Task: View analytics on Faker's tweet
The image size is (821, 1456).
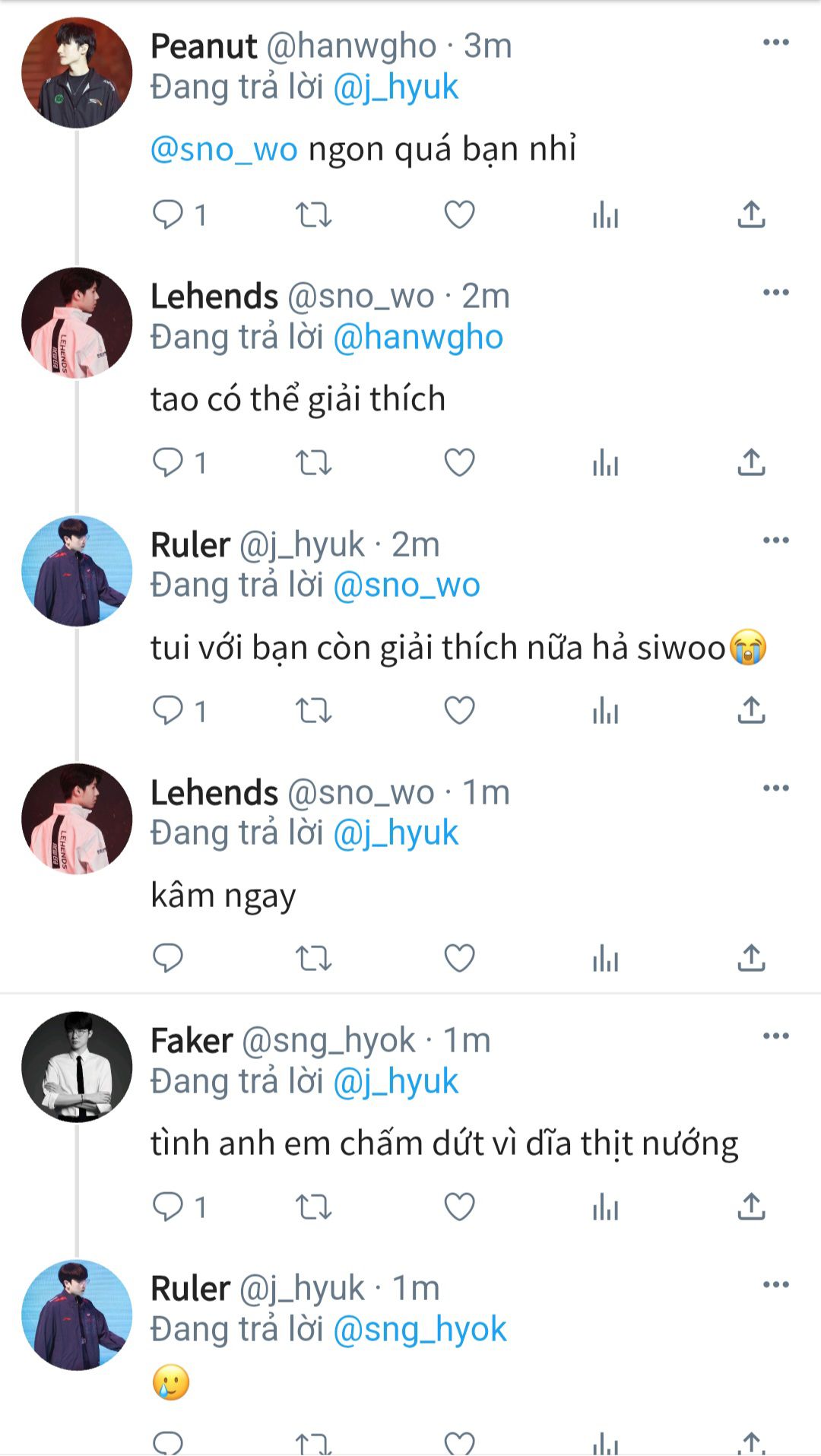Action: point(605,1207)
